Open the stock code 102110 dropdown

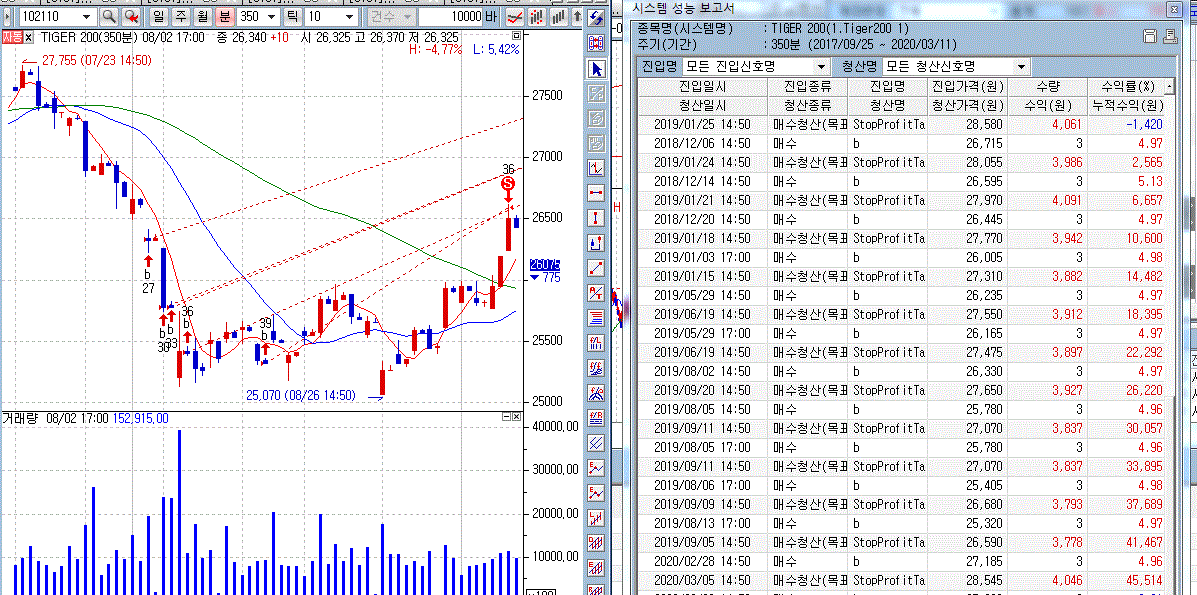click(85, 17)
